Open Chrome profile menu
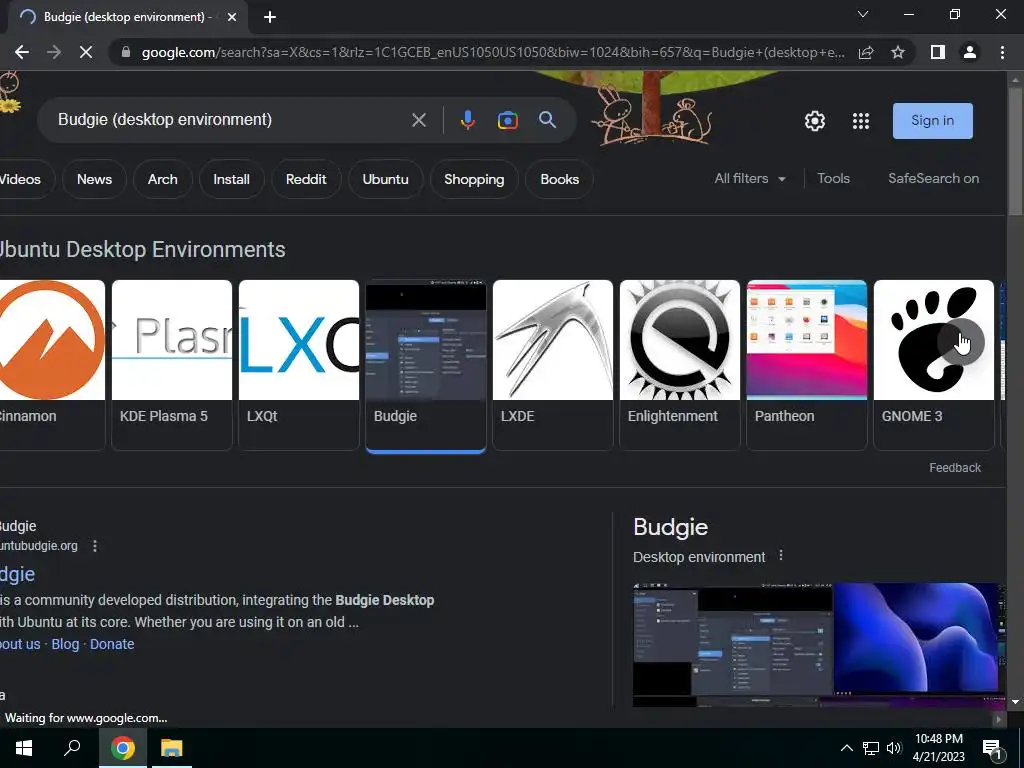The width and height of the screenshot is (1024, 768). [970, 52]
